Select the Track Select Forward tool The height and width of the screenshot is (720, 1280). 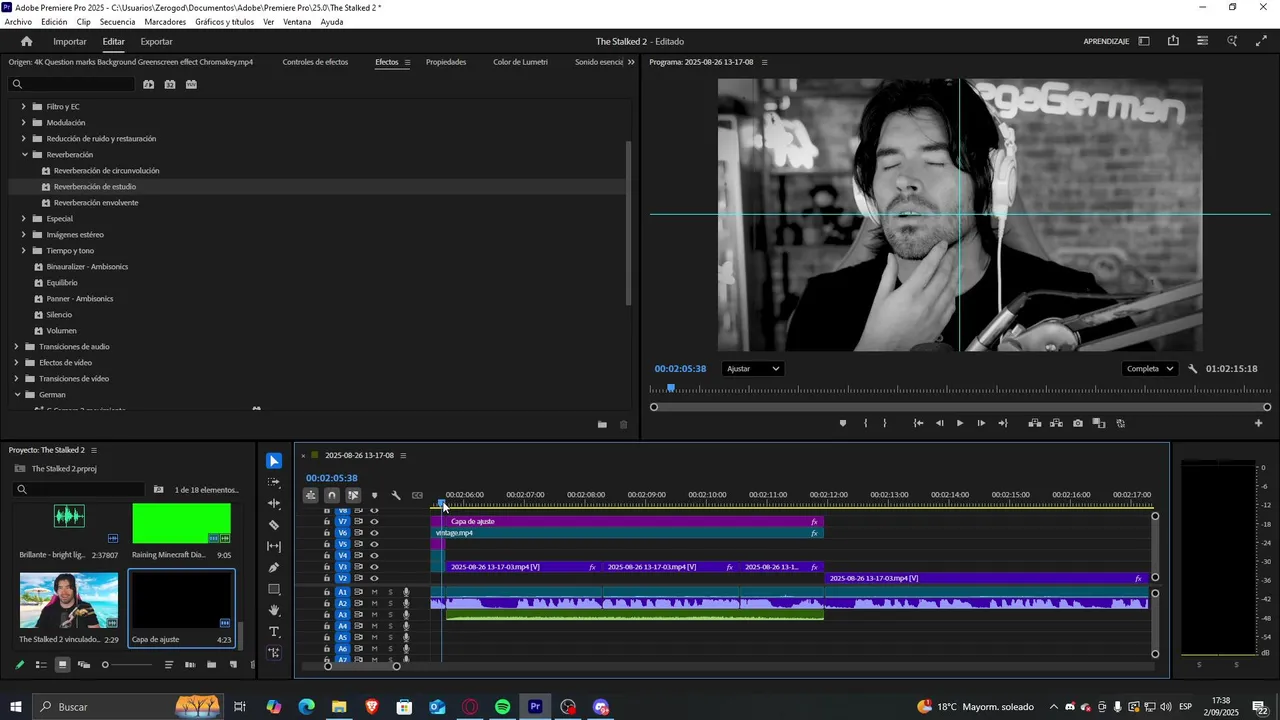pos(274,482)
